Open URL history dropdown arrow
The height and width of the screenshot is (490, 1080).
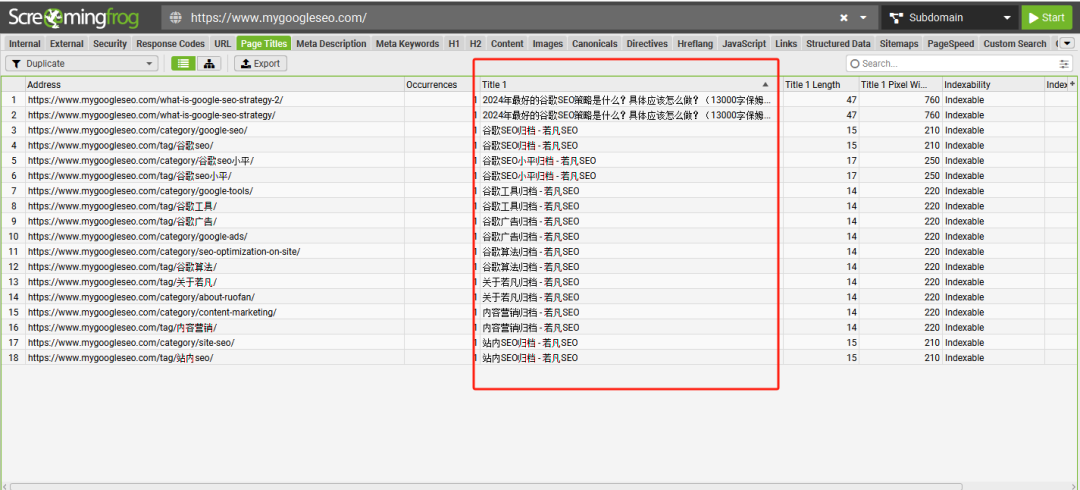[864, 18]
